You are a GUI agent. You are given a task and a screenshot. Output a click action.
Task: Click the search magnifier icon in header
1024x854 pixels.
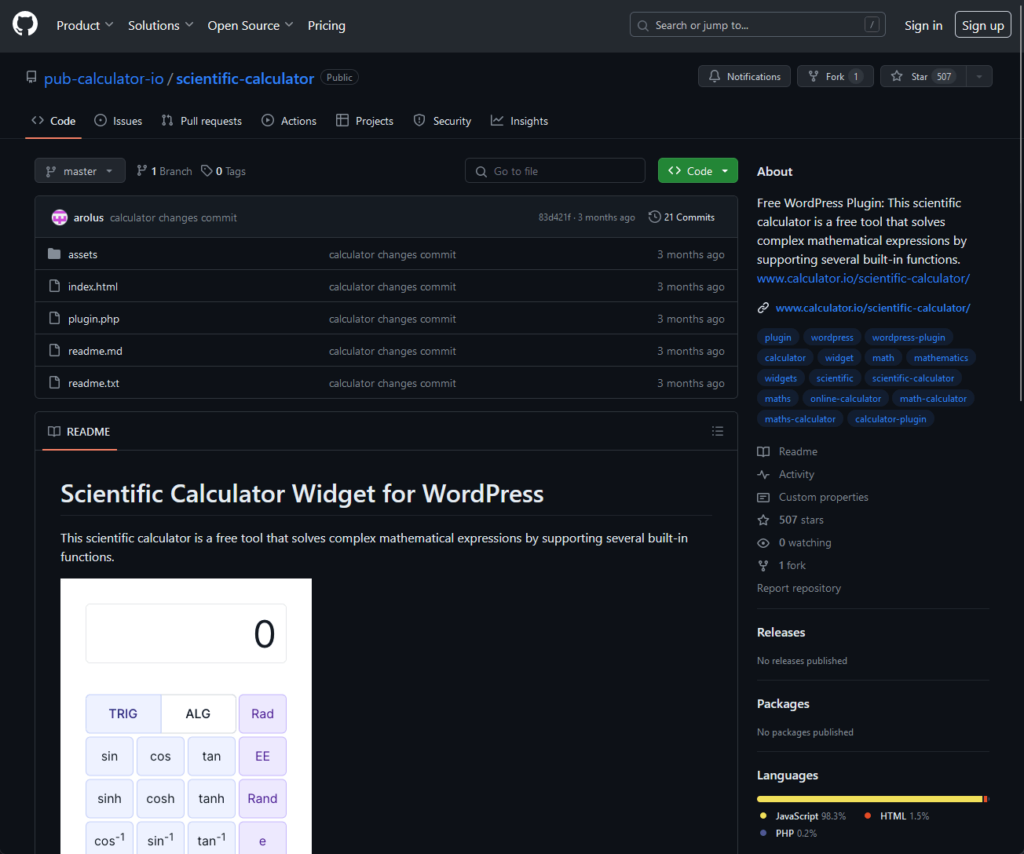point(643,25)
